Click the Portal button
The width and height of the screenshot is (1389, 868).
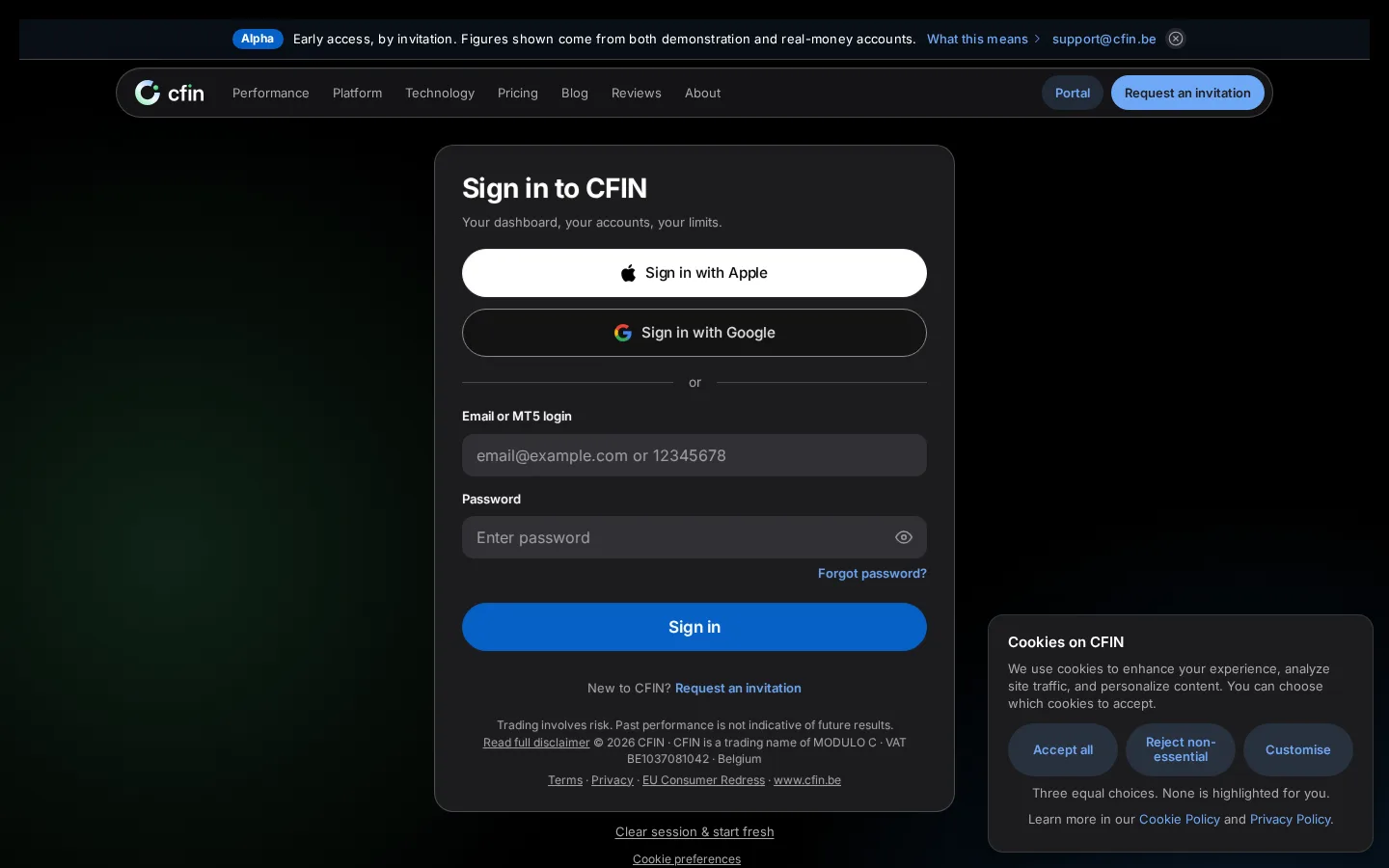click(x=1073, y=93)
